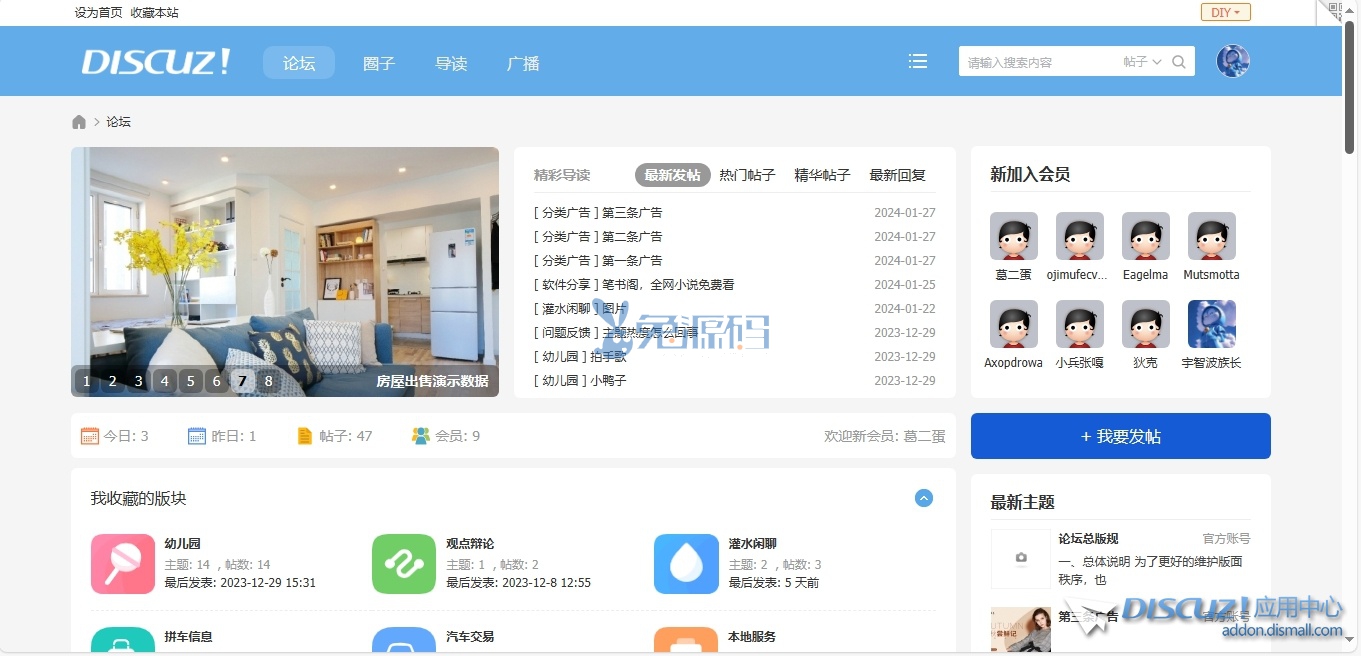This screenshot has height=656, width=1361.
Task: Open the user avatar in header
Action: coord(1232,61)
